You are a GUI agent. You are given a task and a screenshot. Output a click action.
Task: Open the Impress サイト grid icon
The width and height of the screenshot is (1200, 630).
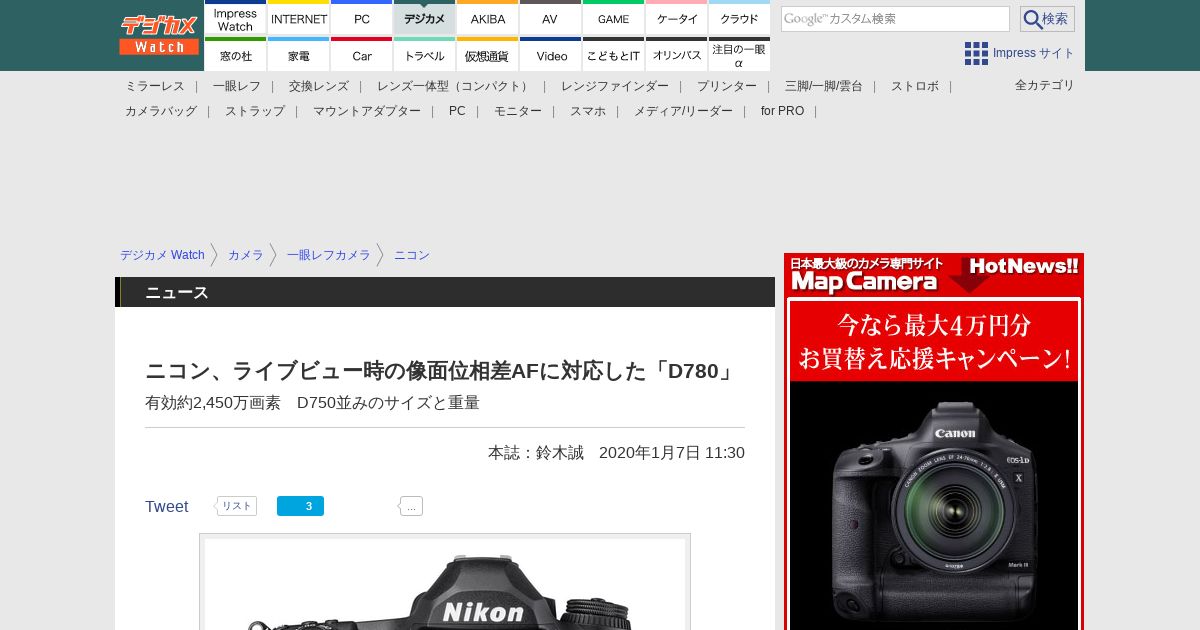point(976,53)
